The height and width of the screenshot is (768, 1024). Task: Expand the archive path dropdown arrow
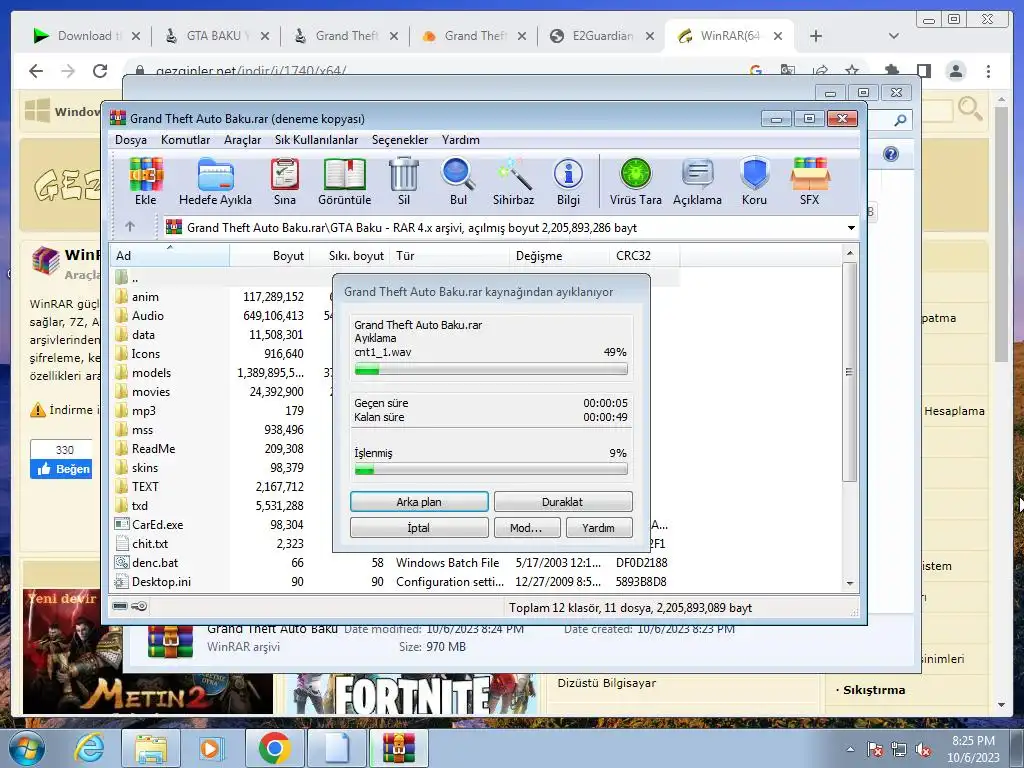[851, 228]
